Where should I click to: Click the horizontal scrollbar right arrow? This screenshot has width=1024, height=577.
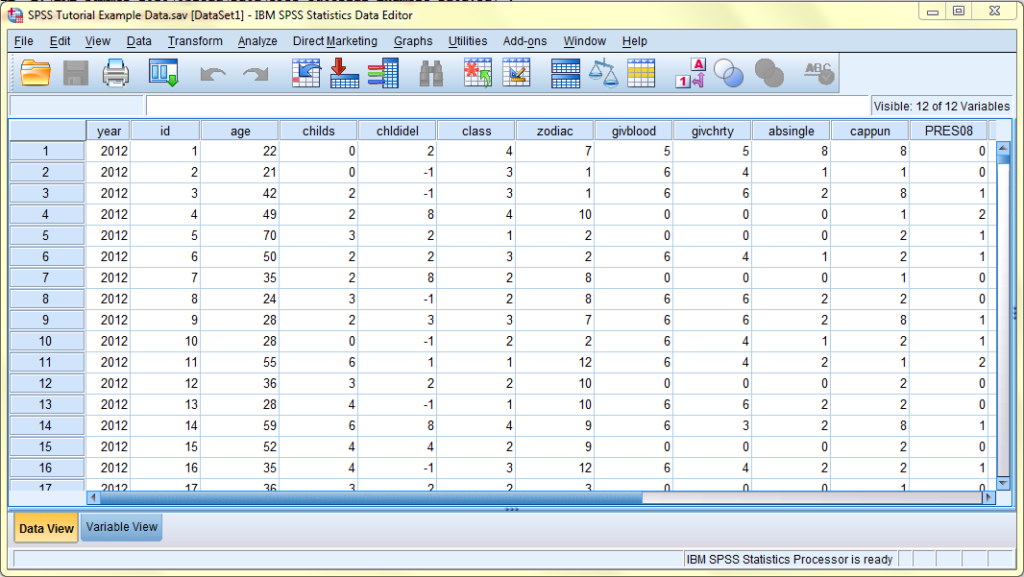[x=988, y=497]
